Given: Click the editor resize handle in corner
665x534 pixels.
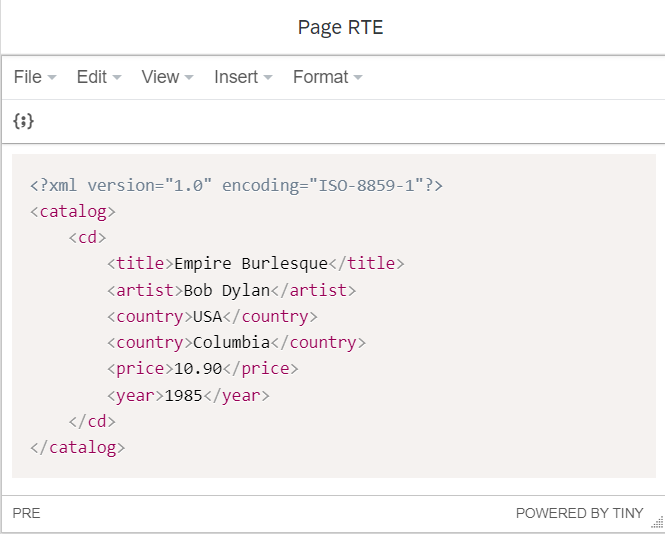Looking at the screenshot, I should [x=656, y=522].
